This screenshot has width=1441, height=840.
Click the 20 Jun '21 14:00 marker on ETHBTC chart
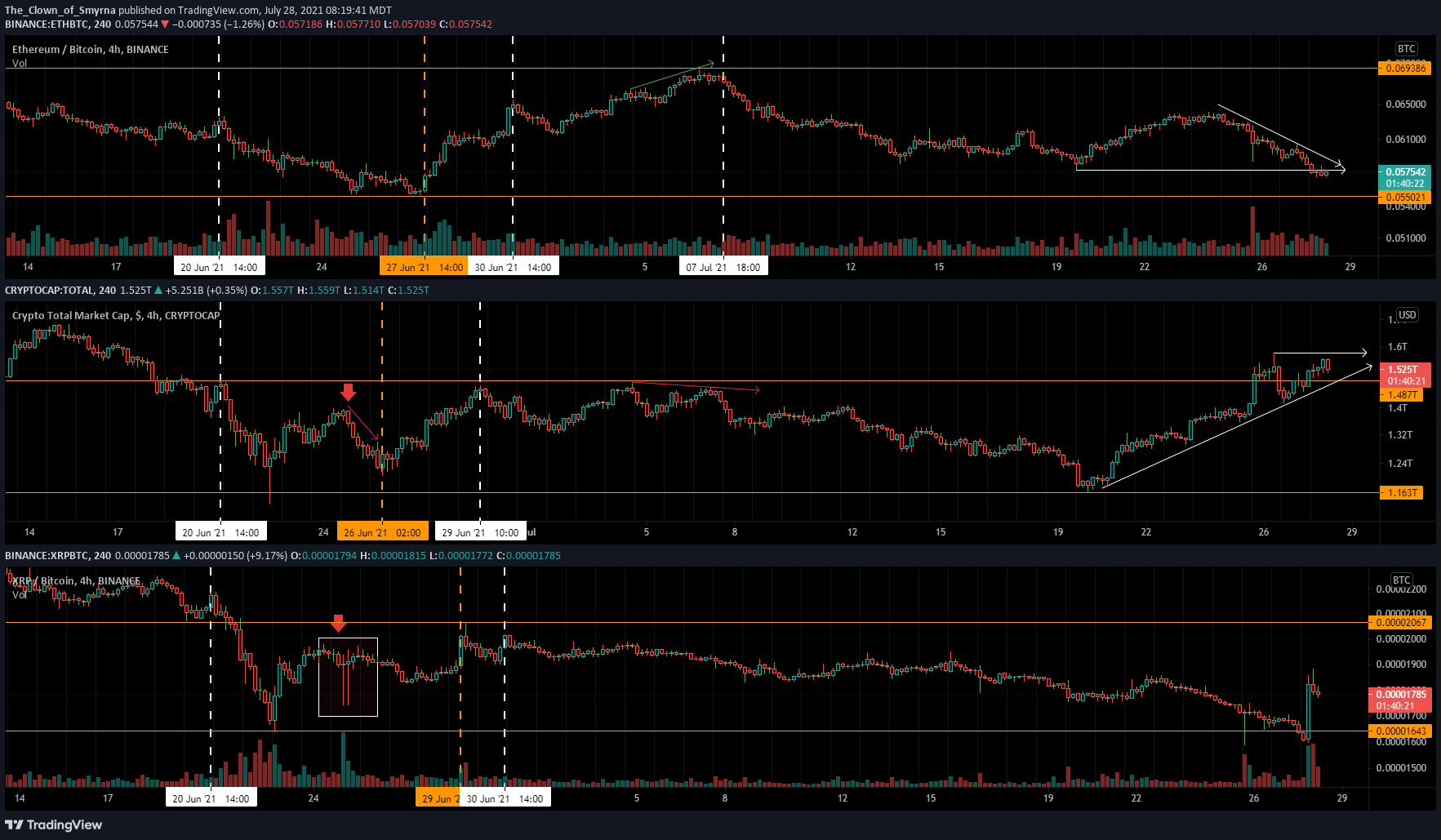(219, 267)
